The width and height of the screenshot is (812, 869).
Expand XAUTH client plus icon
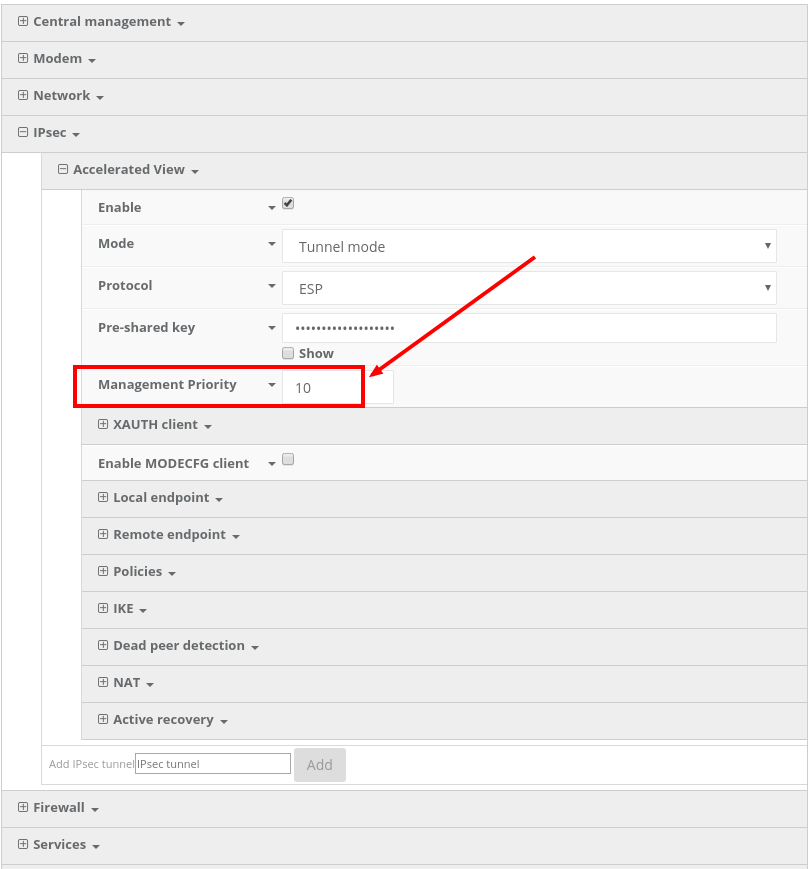[103, 424]
